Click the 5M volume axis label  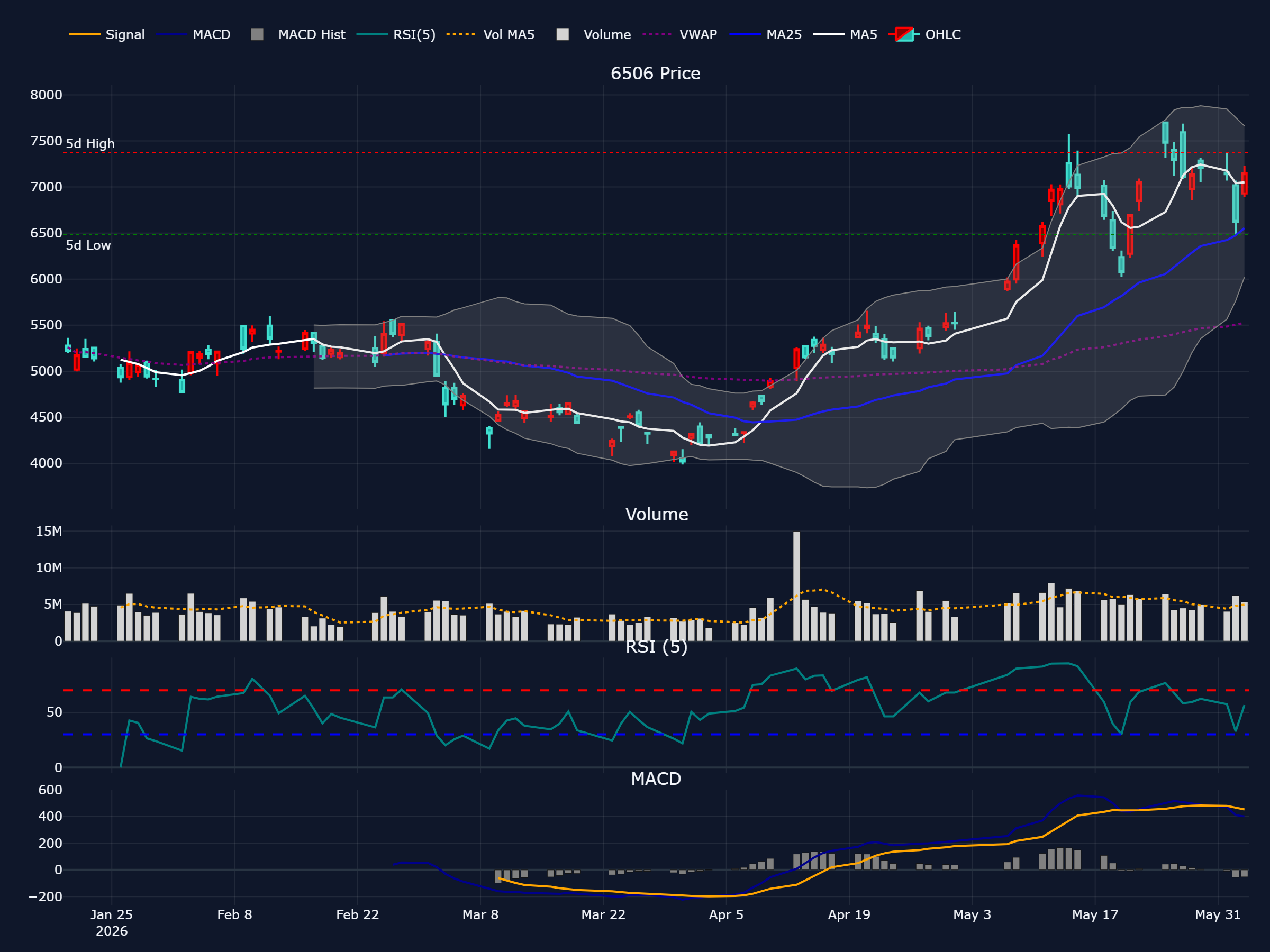53,605
